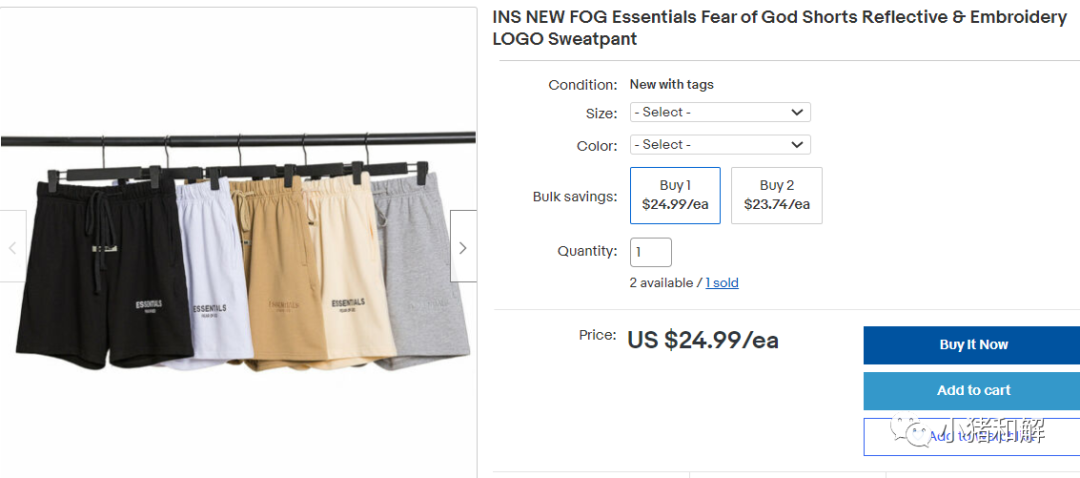
Task: Show the previous product image arrow
Action: point(12,247)
